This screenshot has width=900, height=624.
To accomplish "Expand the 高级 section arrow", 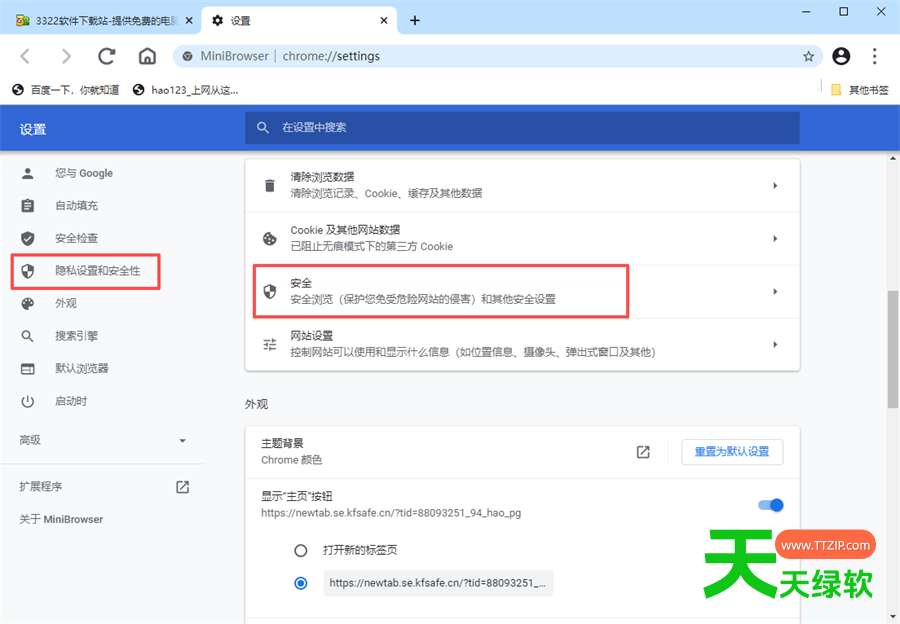I will [183, 441].
